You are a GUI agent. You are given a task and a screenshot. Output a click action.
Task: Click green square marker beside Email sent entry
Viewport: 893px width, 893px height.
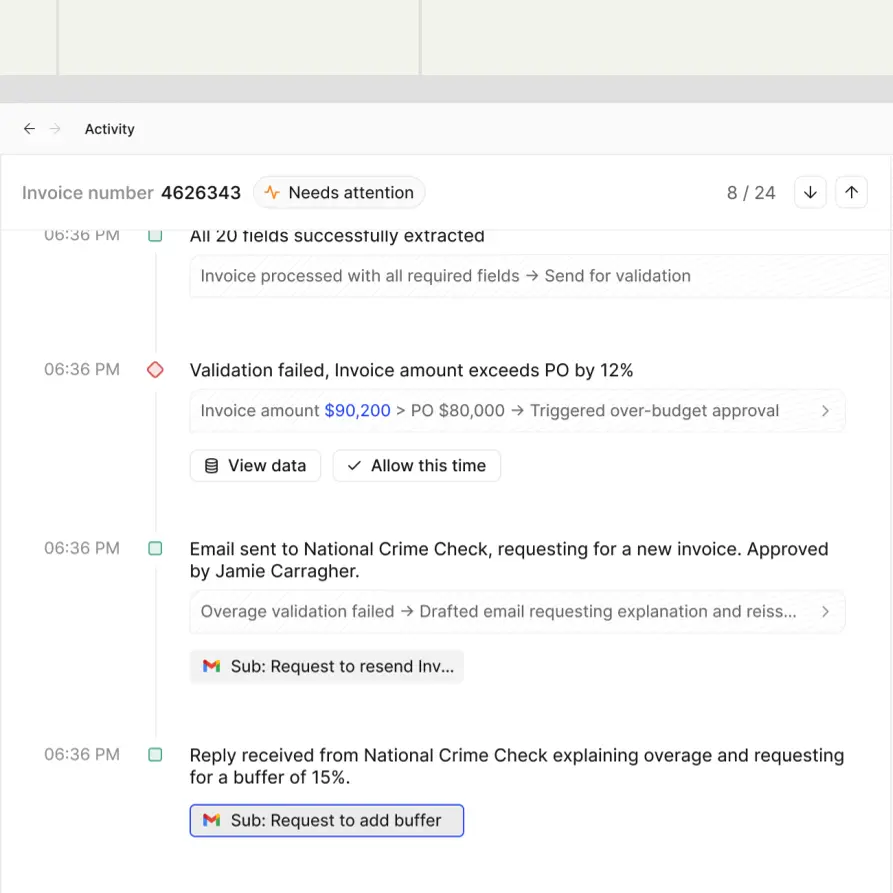pos(155,549)
